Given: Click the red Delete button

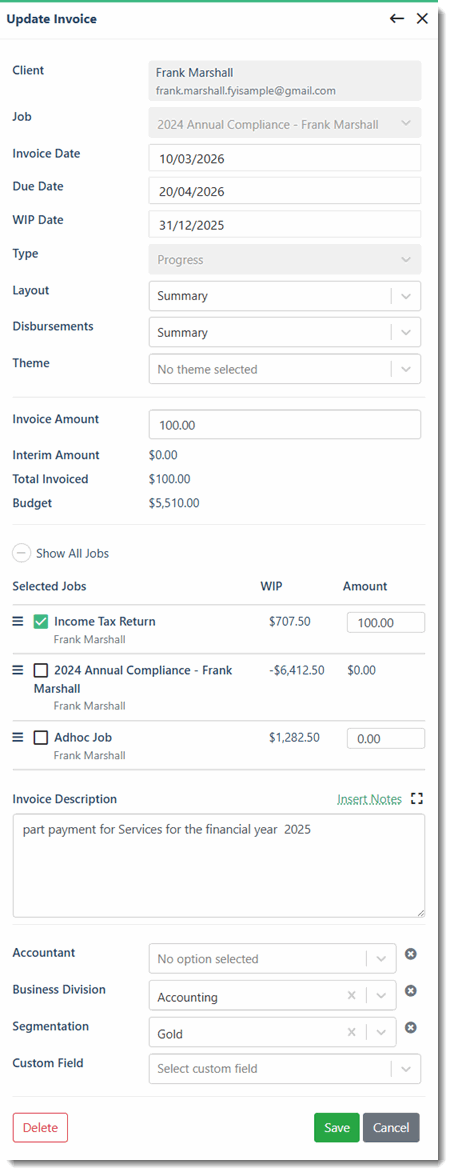Looking at the screenshot, I should point(40,1127).
